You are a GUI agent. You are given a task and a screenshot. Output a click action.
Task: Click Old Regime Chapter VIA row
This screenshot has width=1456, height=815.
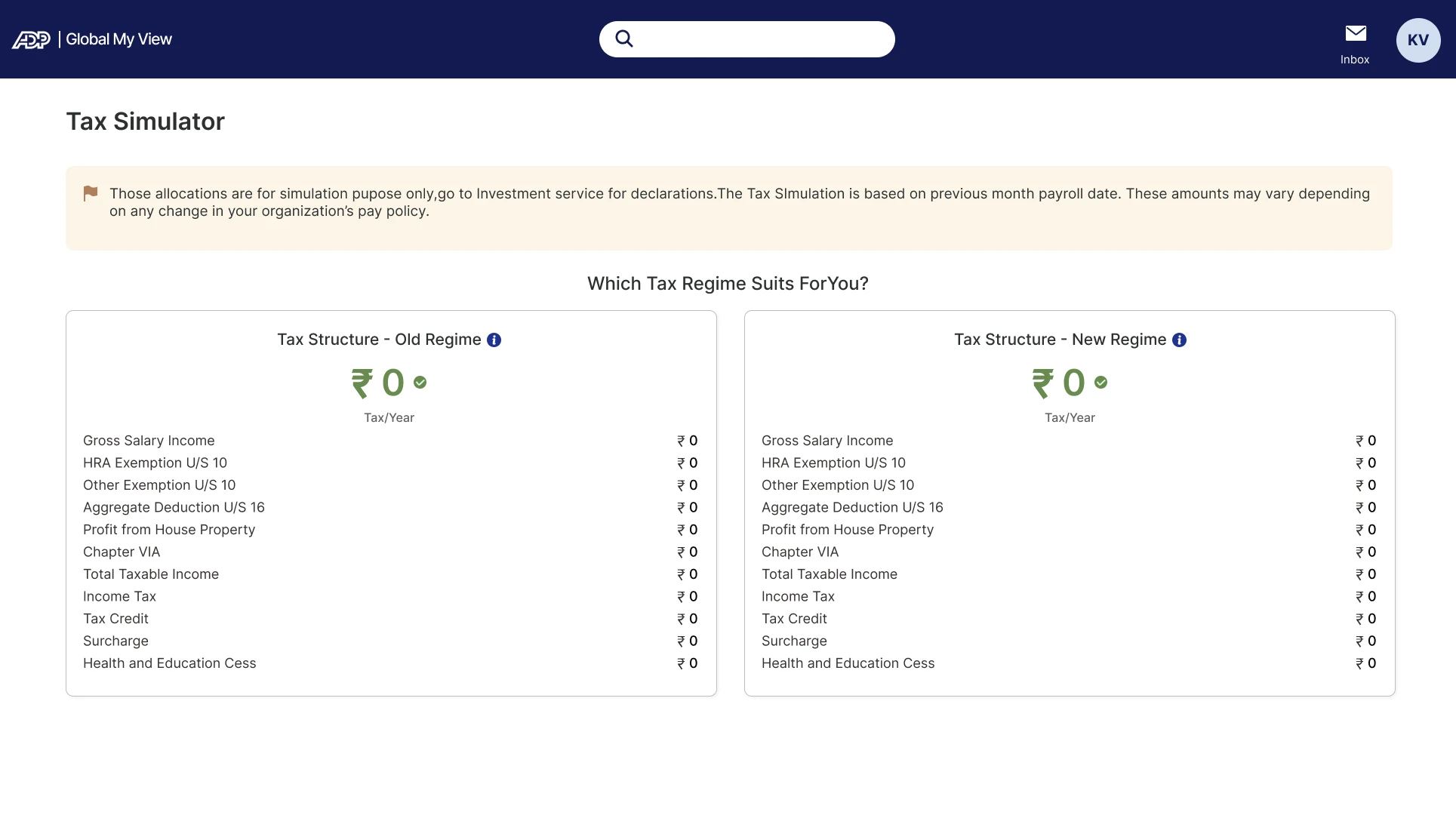coord(390,552)
